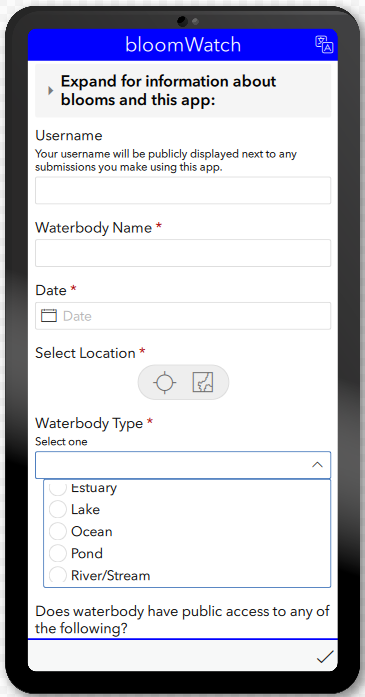Open the Date input field
Image resolution: width=365 pixels, height=697 pixels.
(183, 316)
